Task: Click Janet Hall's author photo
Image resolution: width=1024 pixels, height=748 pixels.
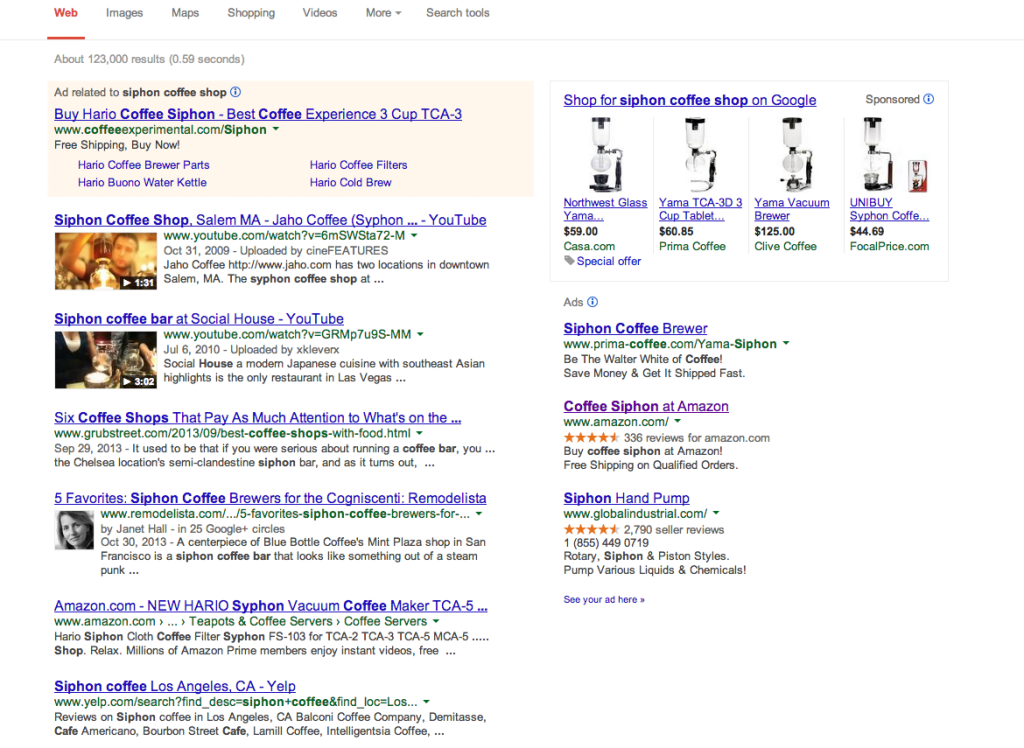Action: click(x=74, y=530)
